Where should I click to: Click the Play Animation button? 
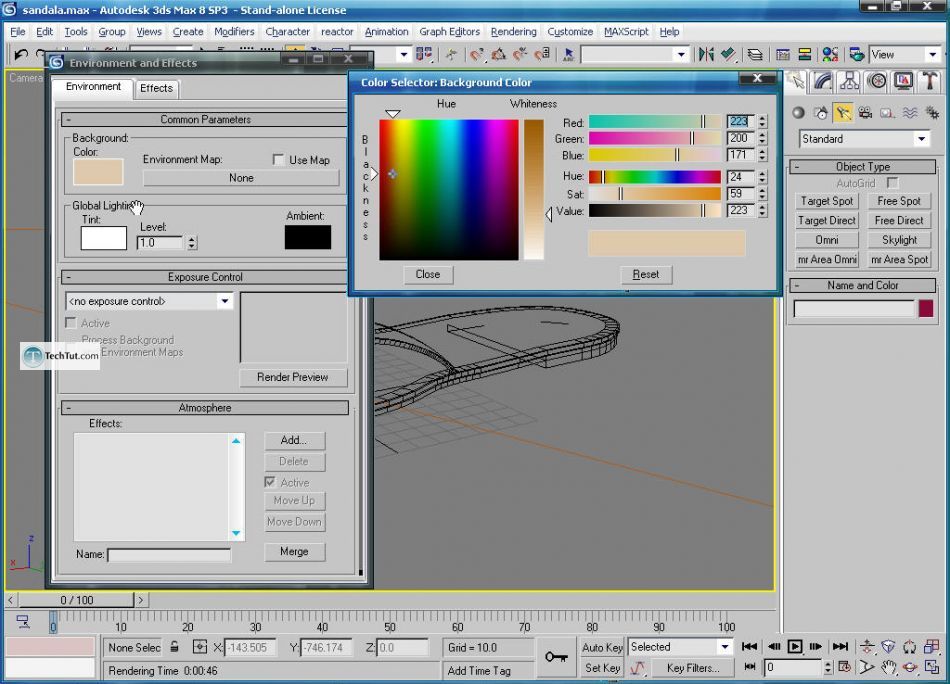pyautogui.click(x=795, y=646)
